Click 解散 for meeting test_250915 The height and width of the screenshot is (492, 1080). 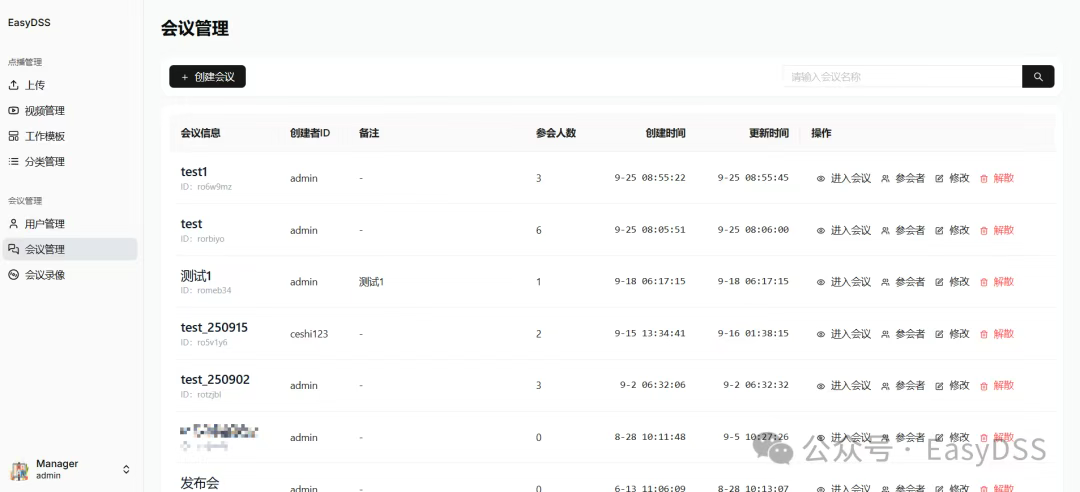click(997, 334)
